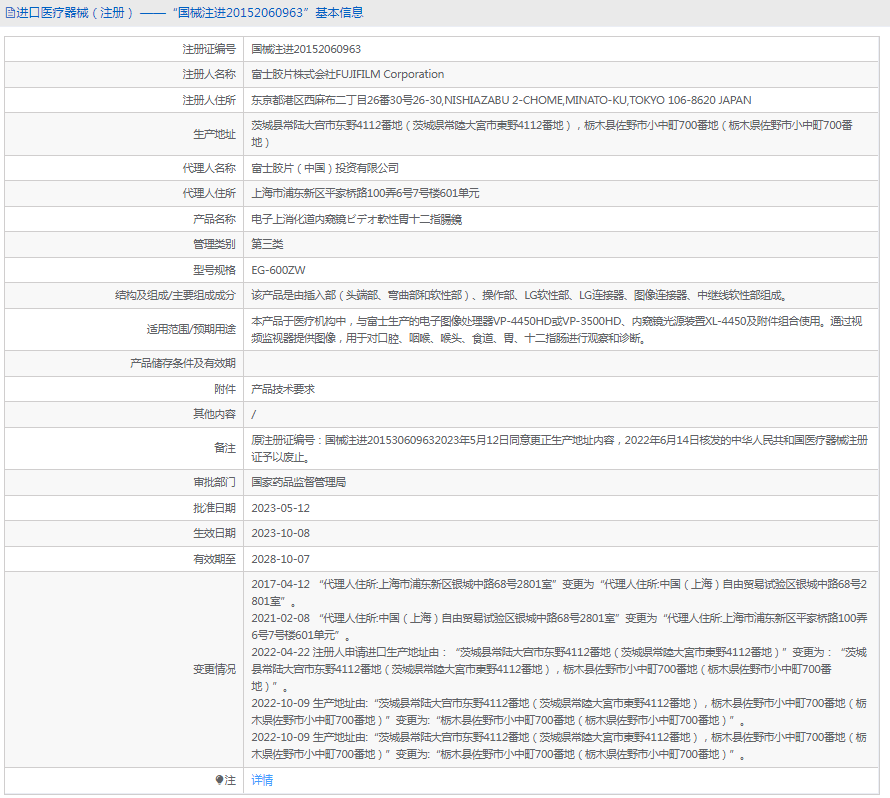Select the address value in the 代理人住所 row
Viewport: 890px width, 798px height.
click(x=366, y=193)
